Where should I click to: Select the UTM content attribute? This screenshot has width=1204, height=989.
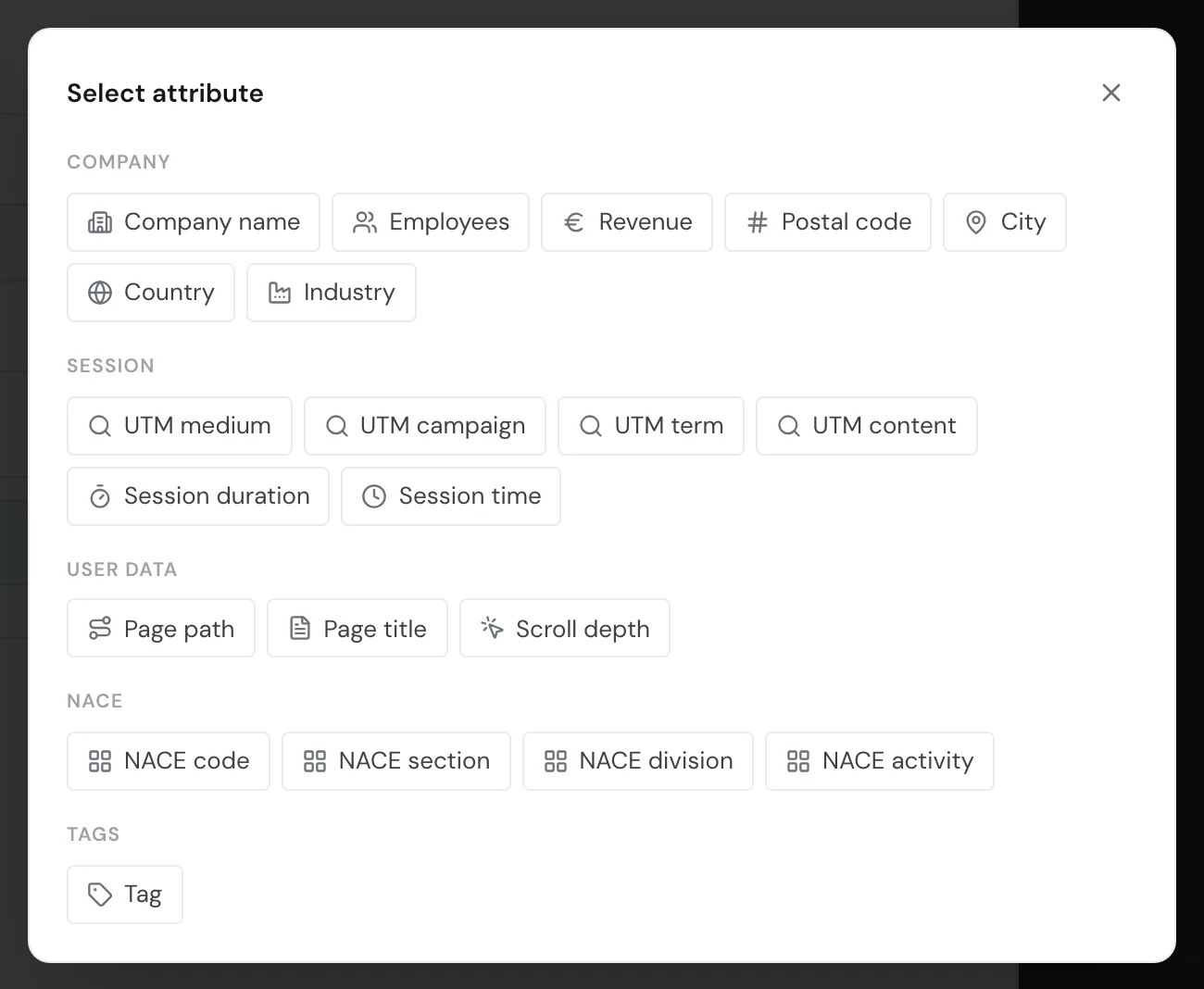pos(867,426)
